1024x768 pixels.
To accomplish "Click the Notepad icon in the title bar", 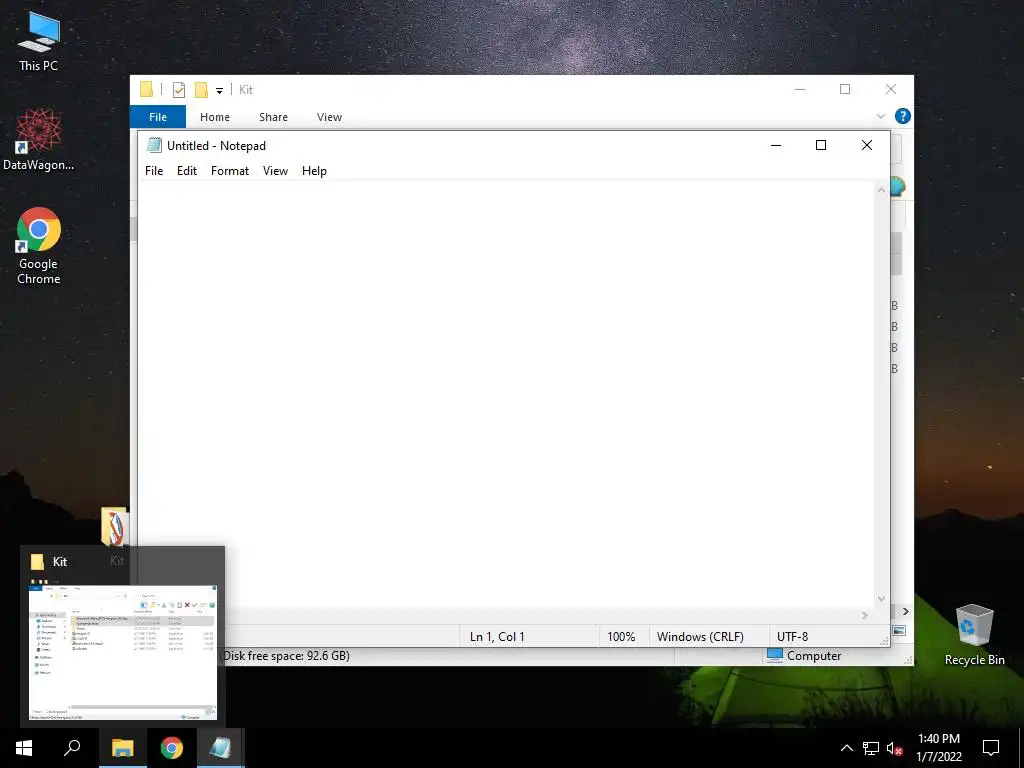I will [x=154, y=145].
